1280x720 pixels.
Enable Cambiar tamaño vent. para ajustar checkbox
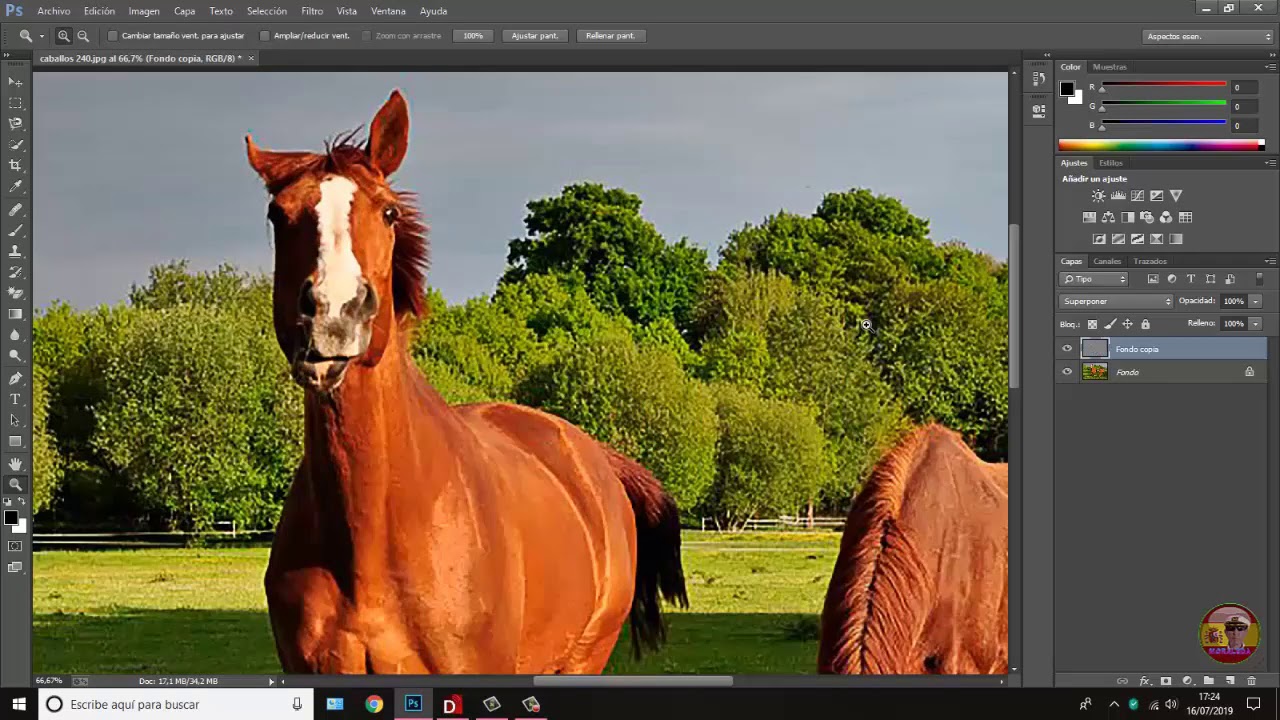click(x=113, y=36)
